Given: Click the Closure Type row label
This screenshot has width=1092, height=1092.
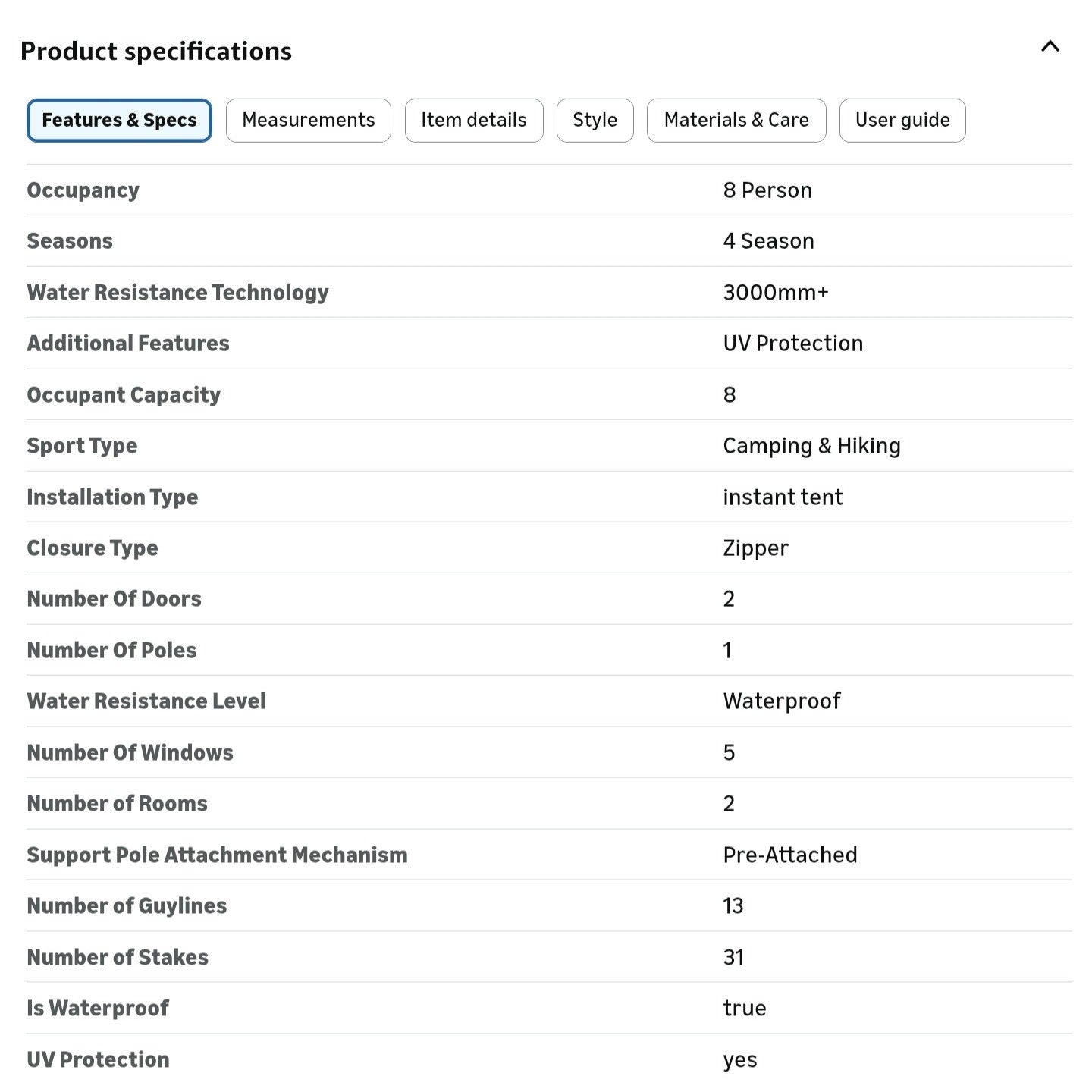Looking at the screenshot, I should click(x=93, y=548).
